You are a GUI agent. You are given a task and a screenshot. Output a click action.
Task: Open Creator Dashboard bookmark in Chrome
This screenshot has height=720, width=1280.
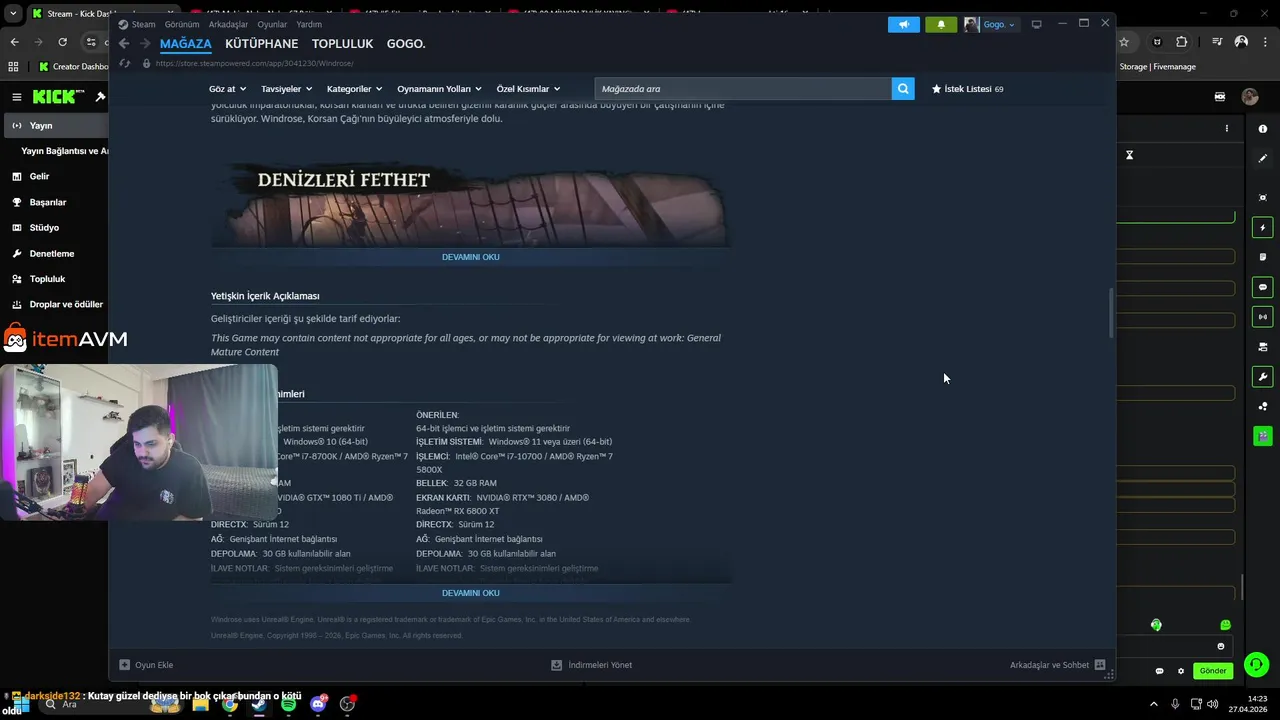pyautogui.click(x=74, y=67)
